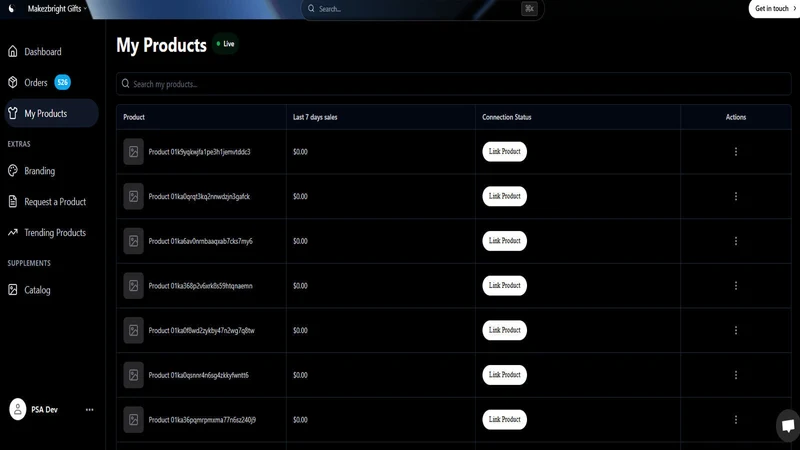Link Product for 01ka368p2v6xrk8s59htqnaemn
Viewport: 800px width, 450px height.
click(x=505, y=286)
